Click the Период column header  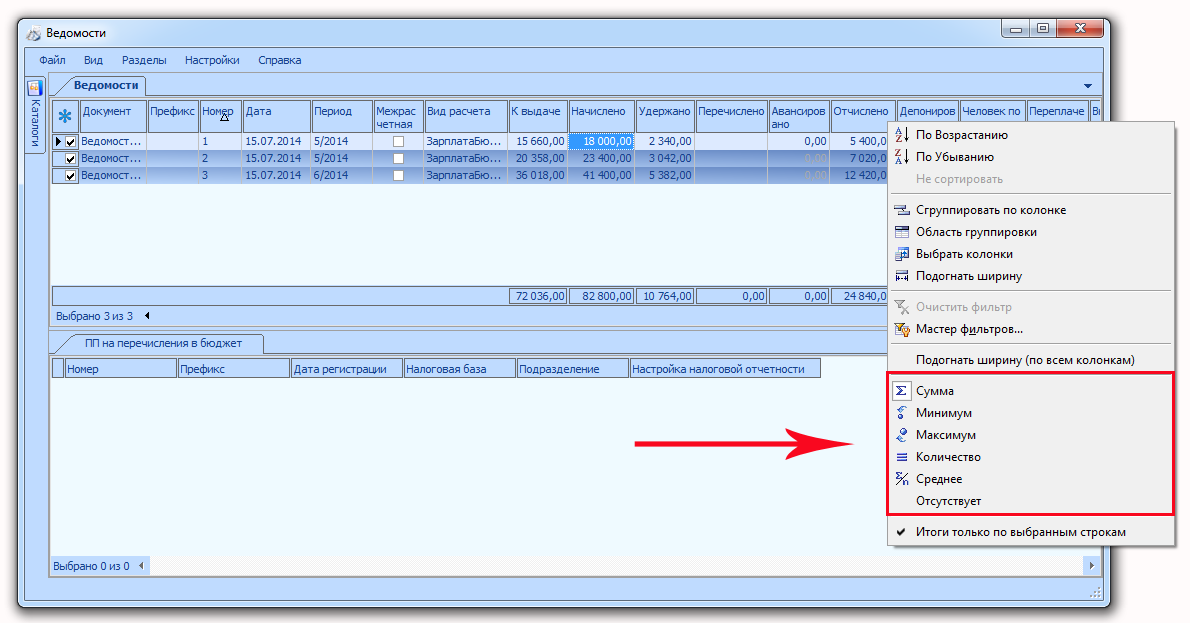[x=342, y=117]
